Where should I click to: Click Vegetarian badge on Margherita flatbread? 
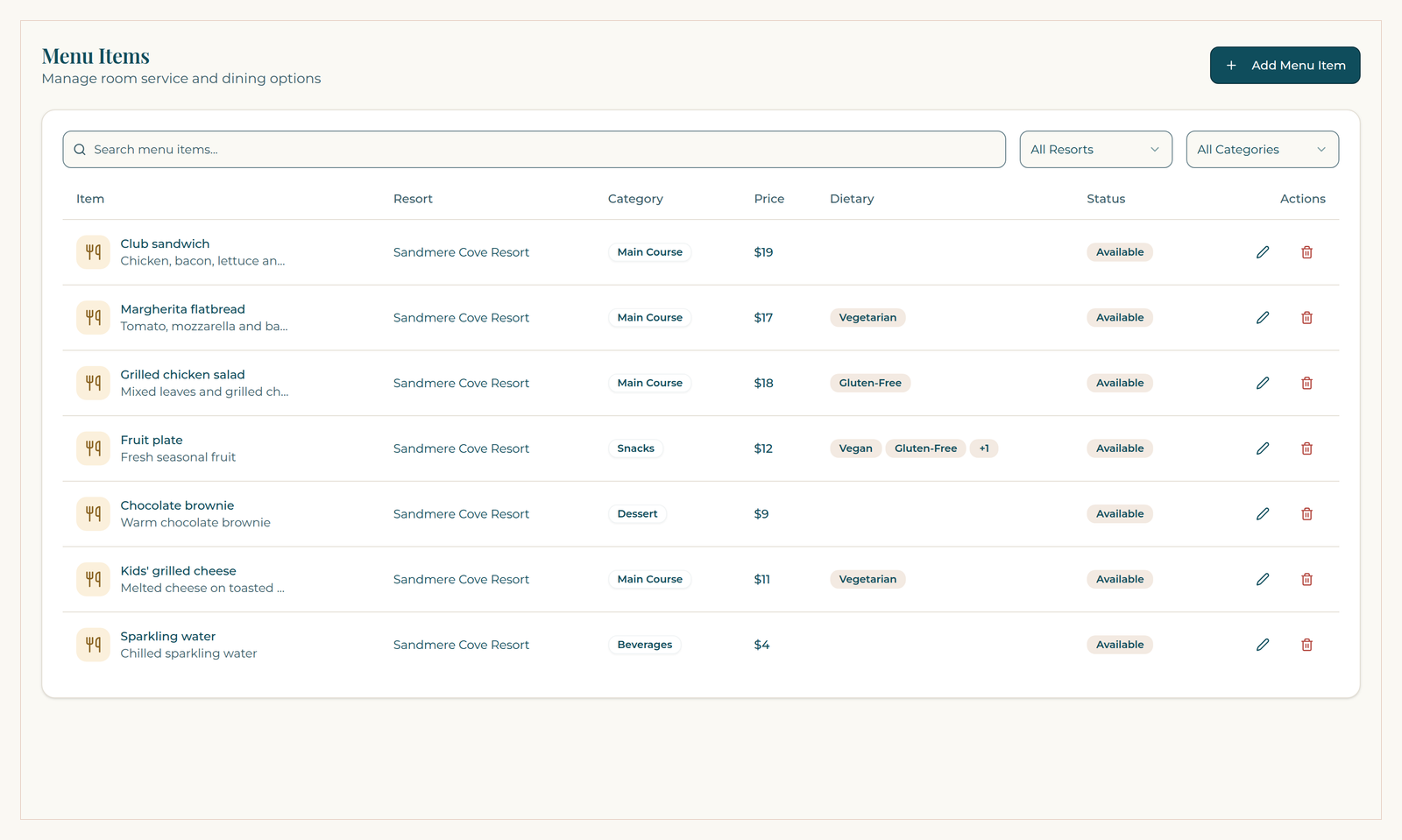pyautogui.click(x=867, y=318)
